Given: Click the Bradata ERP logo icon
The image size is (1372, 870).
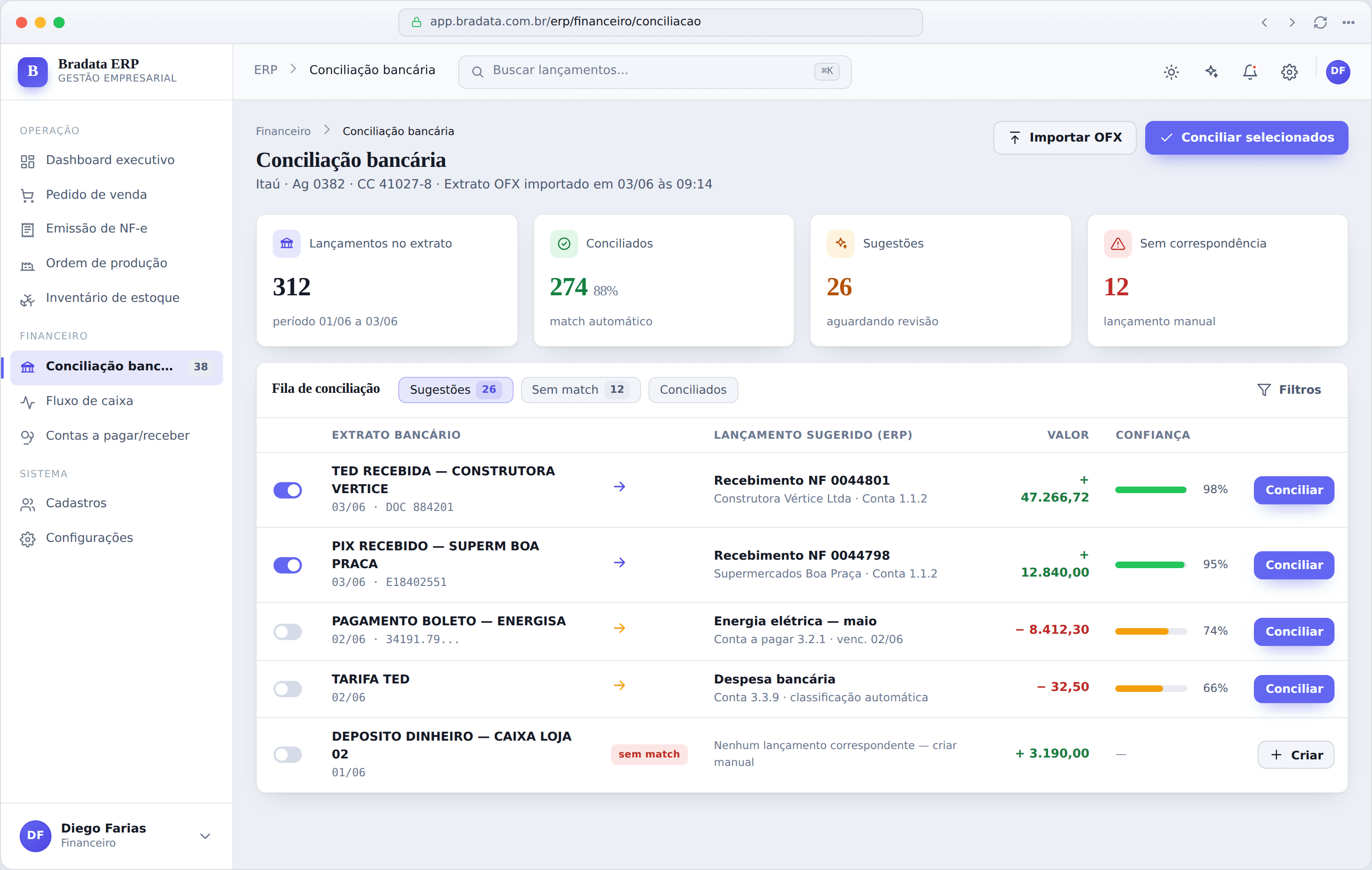Looking at the screenshot, I should click(x=32, y=71).
